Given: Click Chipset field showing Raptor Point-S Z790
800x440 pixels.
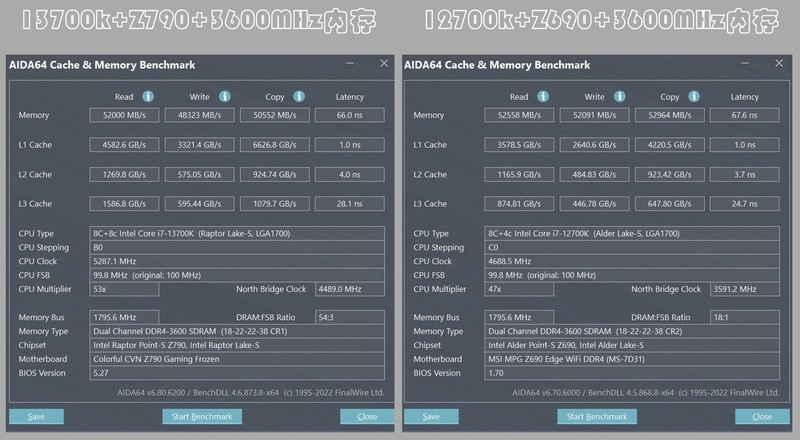Looking at the screenshot, I should [x=237, y=345].
